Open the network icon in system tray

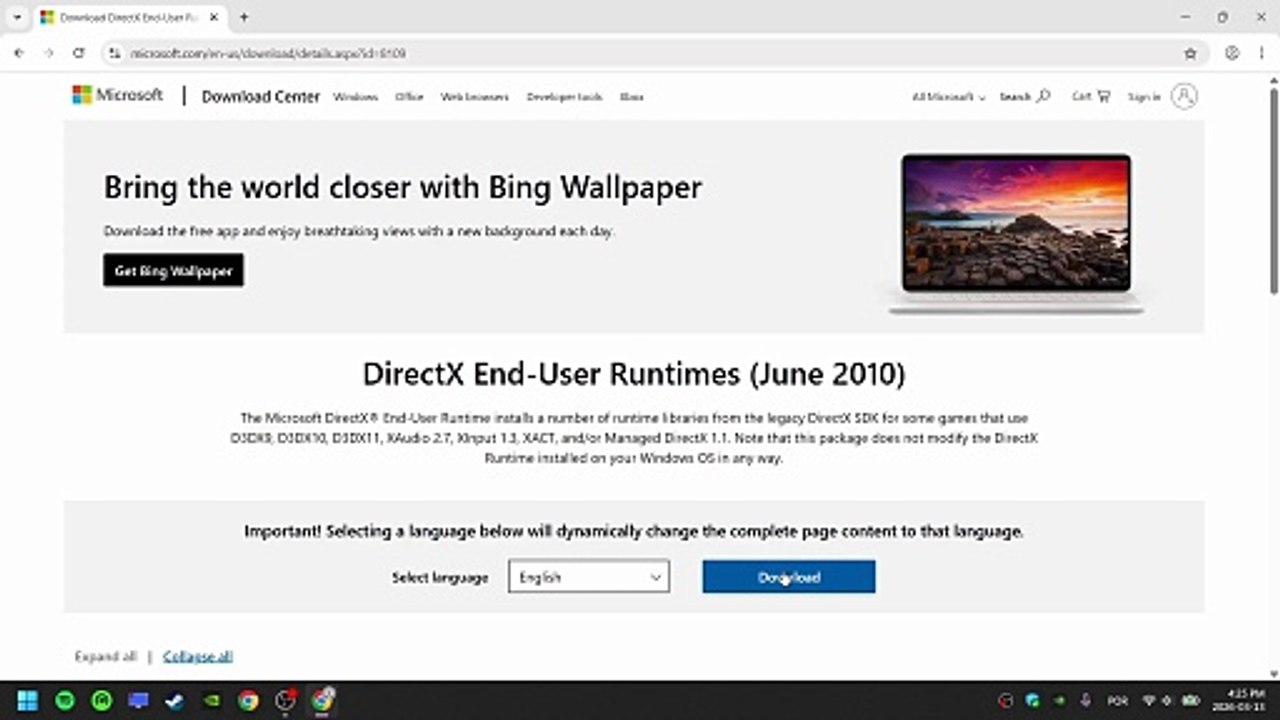[1149, 700]
